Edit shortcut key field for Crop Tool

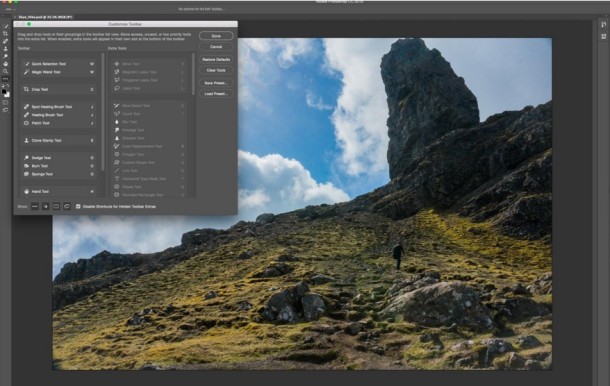coord(92,89)
